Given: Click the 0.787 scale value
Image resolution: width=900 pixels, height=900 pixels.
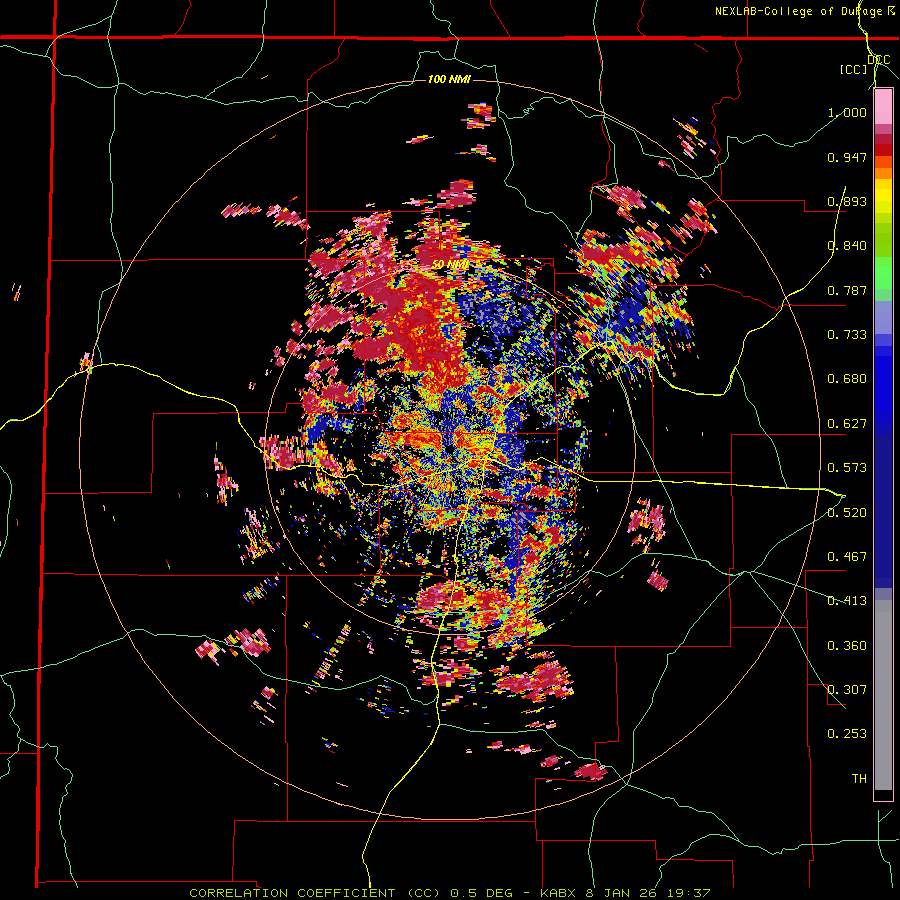Looking at the screenshot, I should [x=847, y=290].
